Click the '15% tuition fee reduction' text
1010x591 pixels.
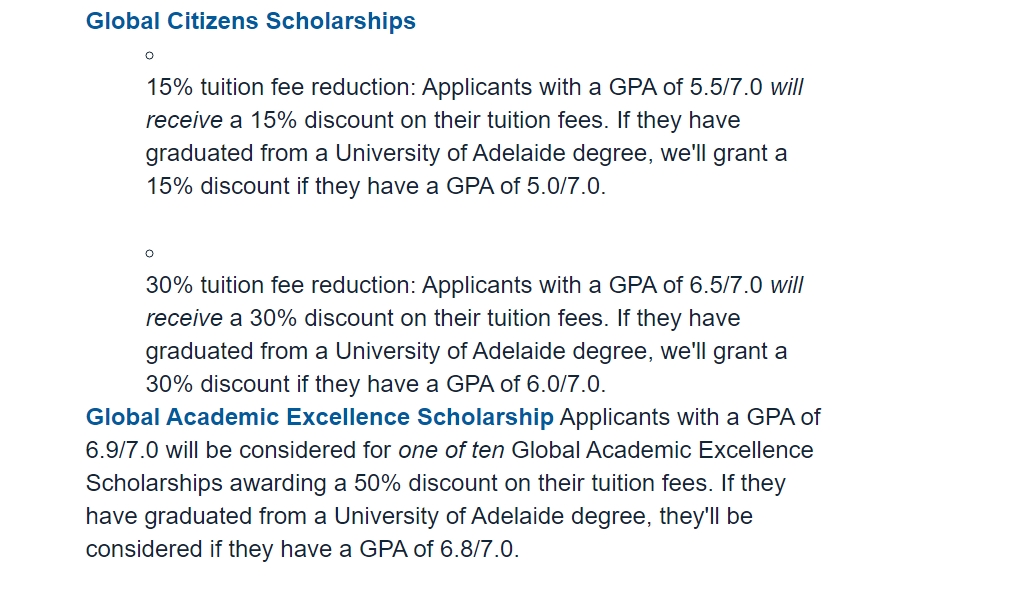[x=280, y=87]
